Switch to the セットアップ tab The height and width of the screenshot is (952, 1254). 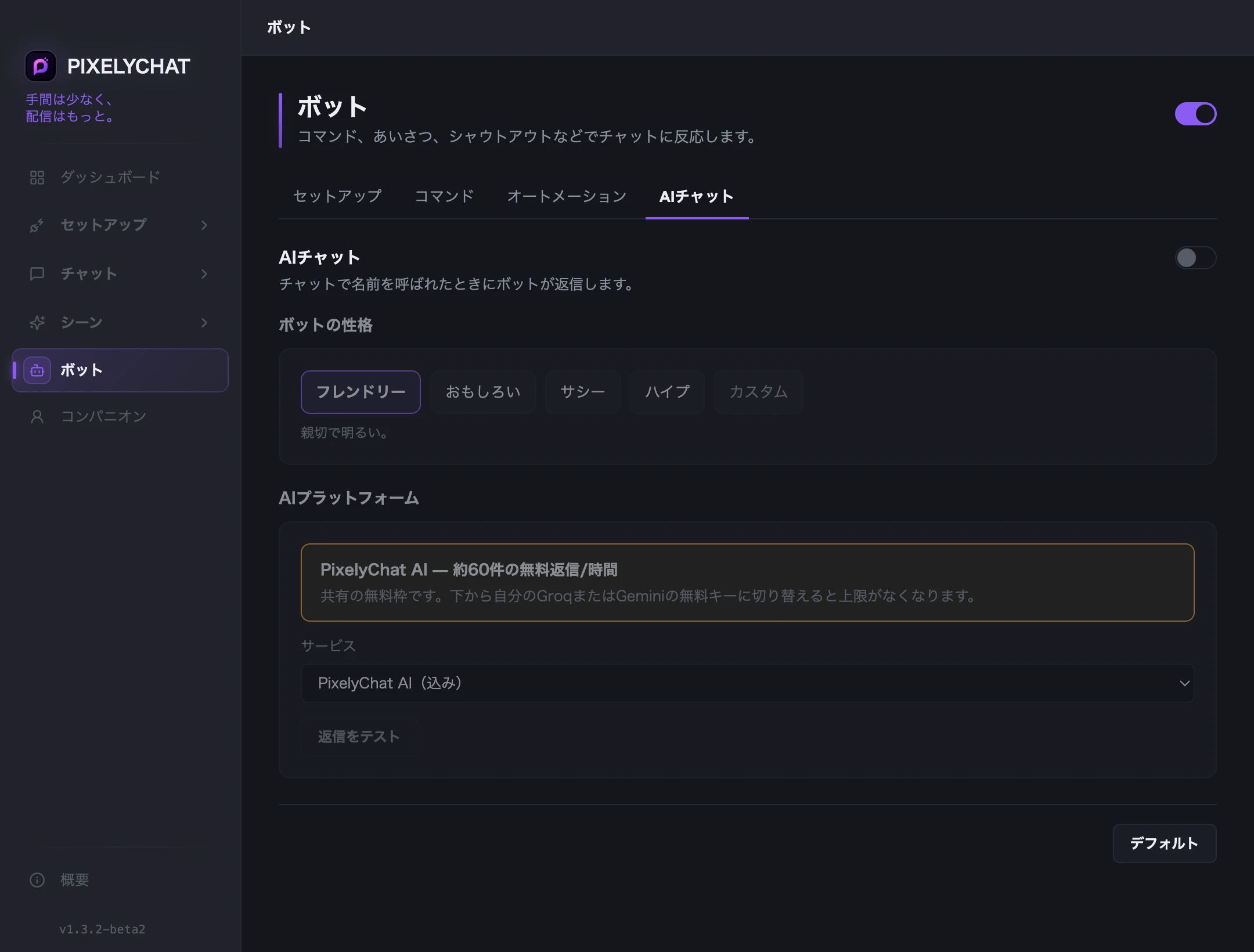[337, 196]
